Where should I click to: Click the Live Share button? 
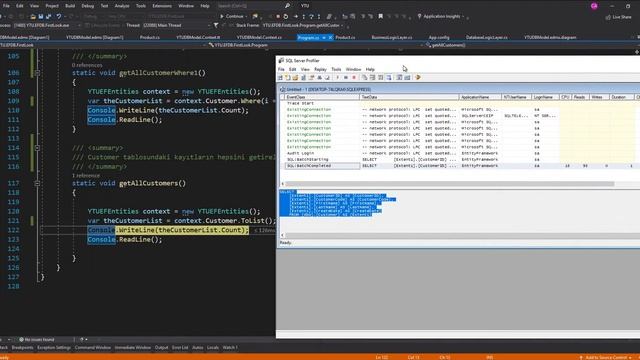pos(619,17)
